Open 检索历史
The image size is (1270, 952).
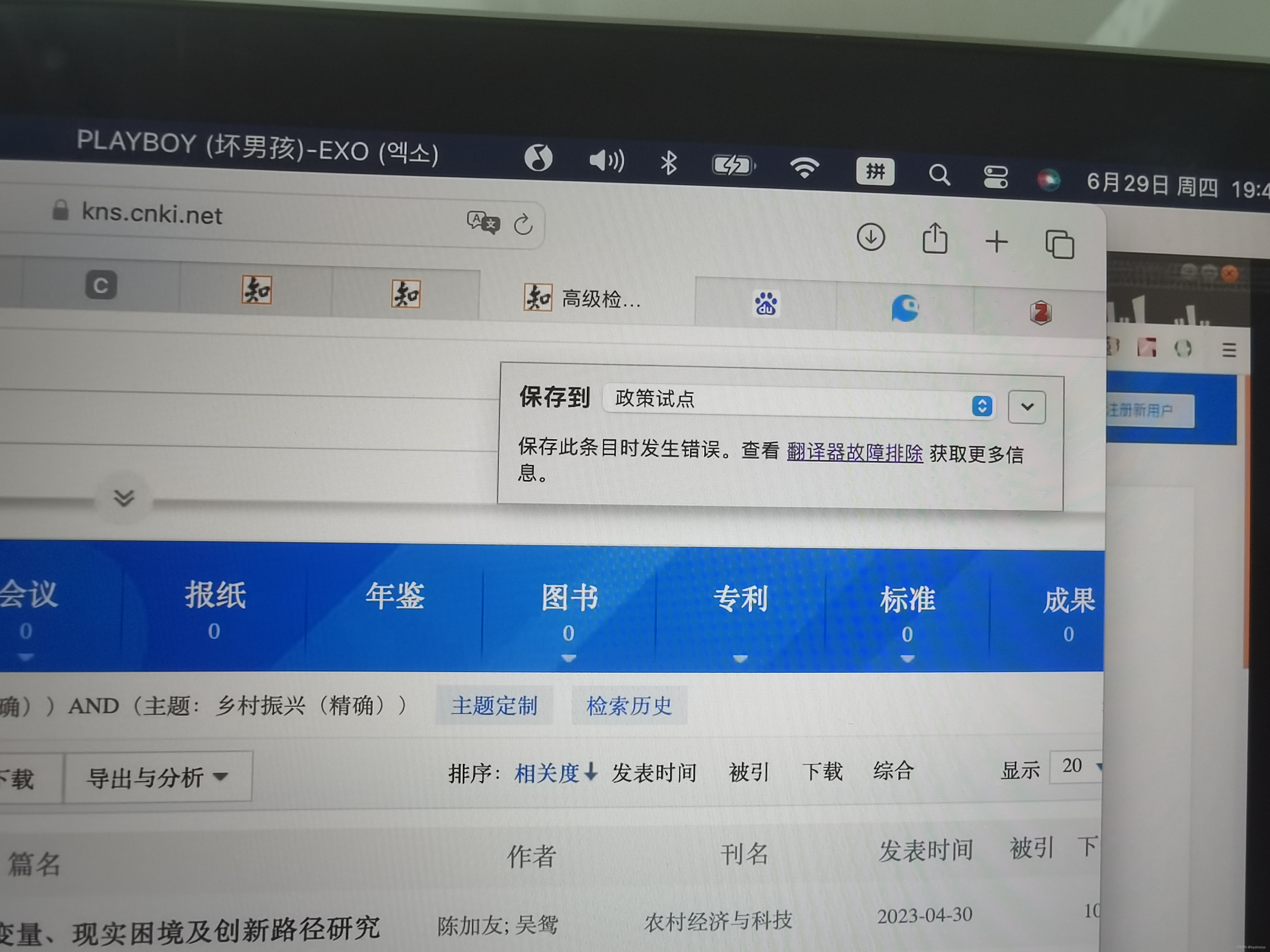click(x=629, y=705)
